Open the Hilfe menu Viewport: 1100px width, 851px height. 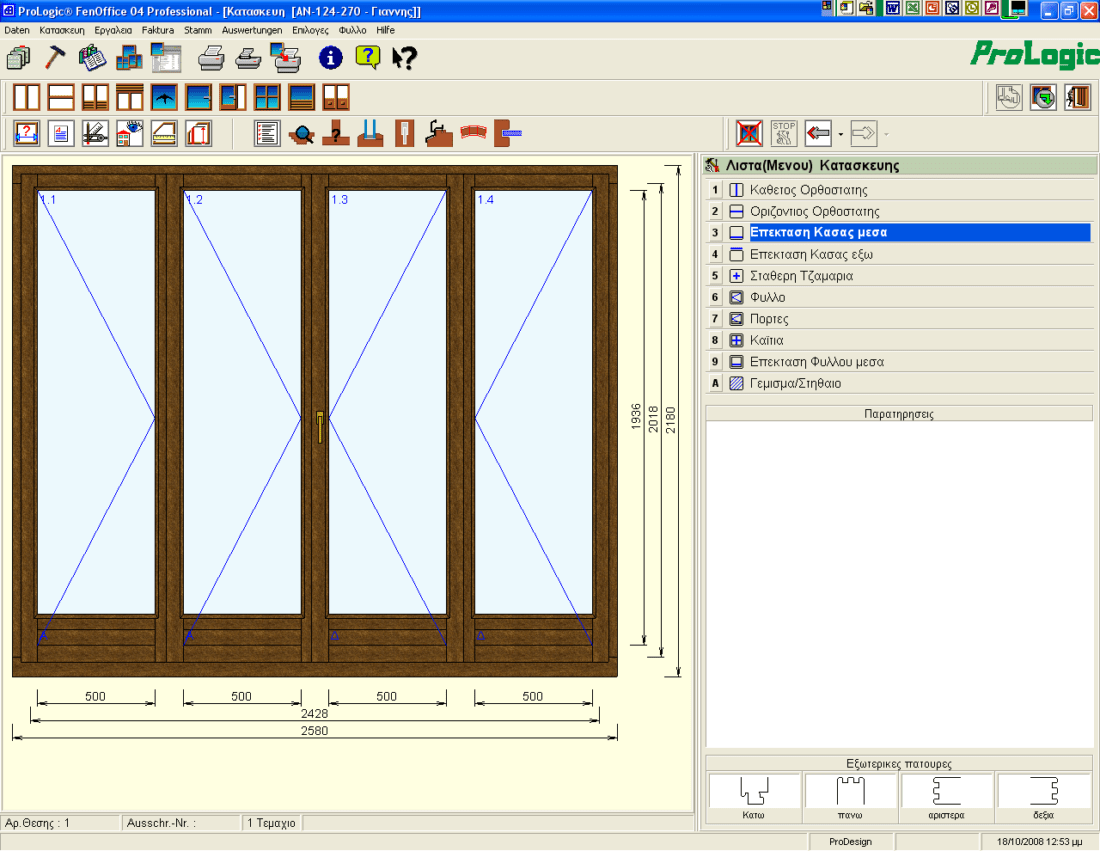click(385, 30)
